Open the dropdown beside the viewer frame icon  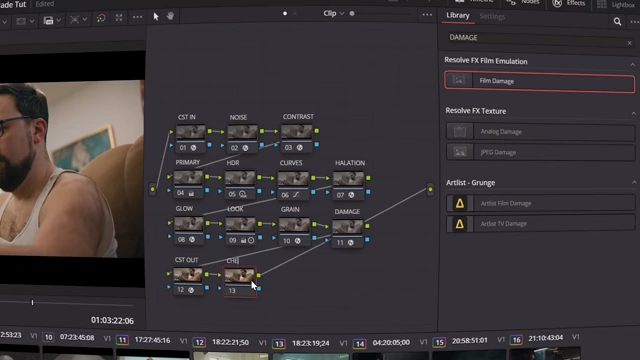click(x=32, y=21)
